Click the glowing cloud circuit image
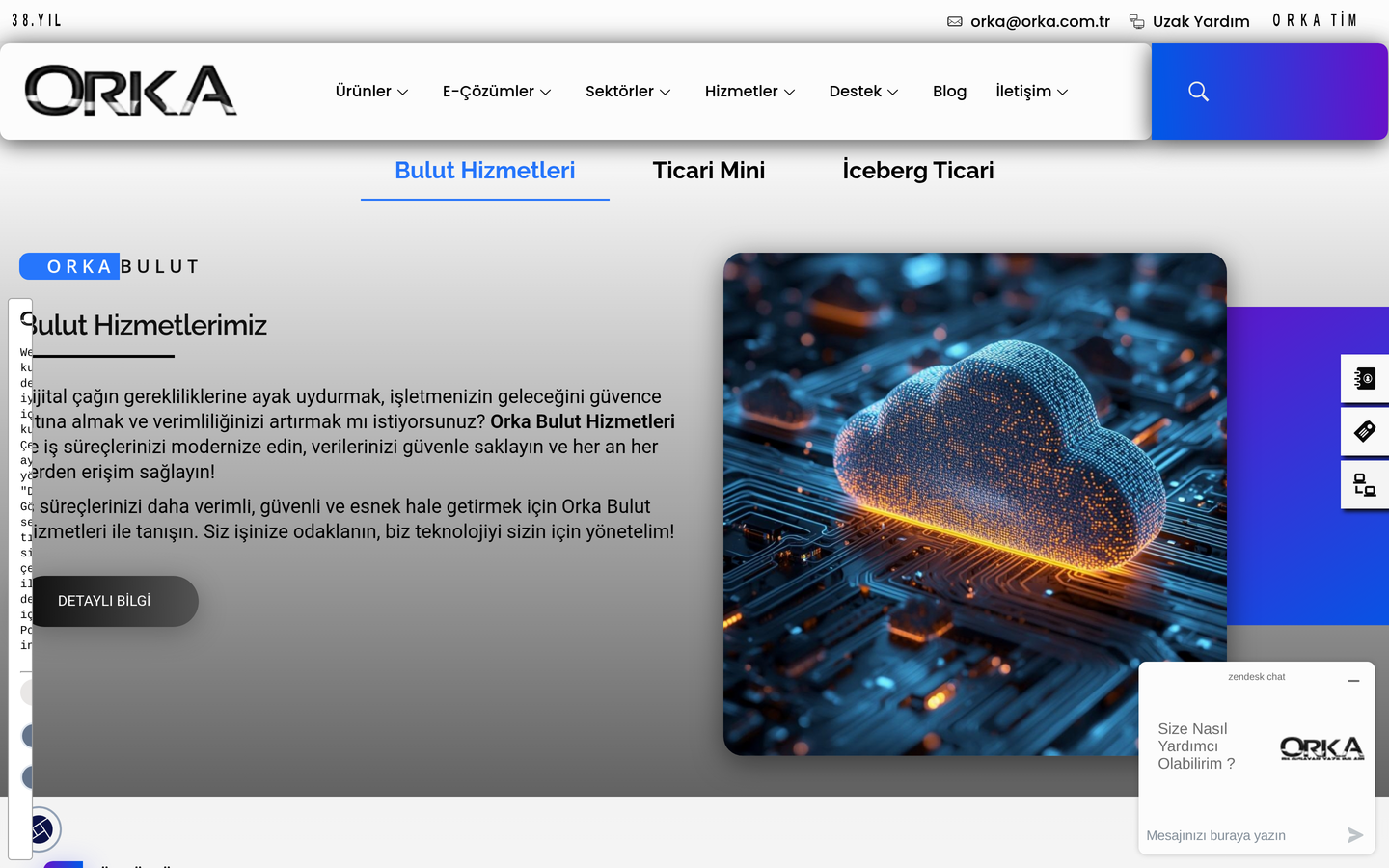The width and height of the screenshot is (1389, 868). click(x=975, y=504)
